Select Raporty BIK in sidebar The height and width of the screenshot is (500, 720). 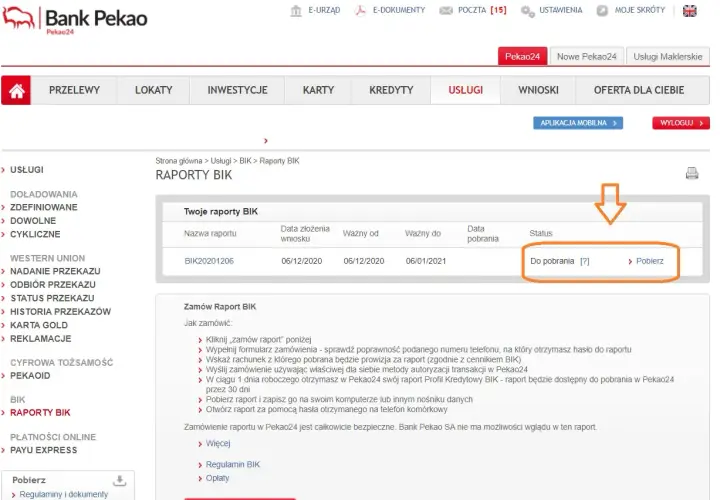click(40, 413)
